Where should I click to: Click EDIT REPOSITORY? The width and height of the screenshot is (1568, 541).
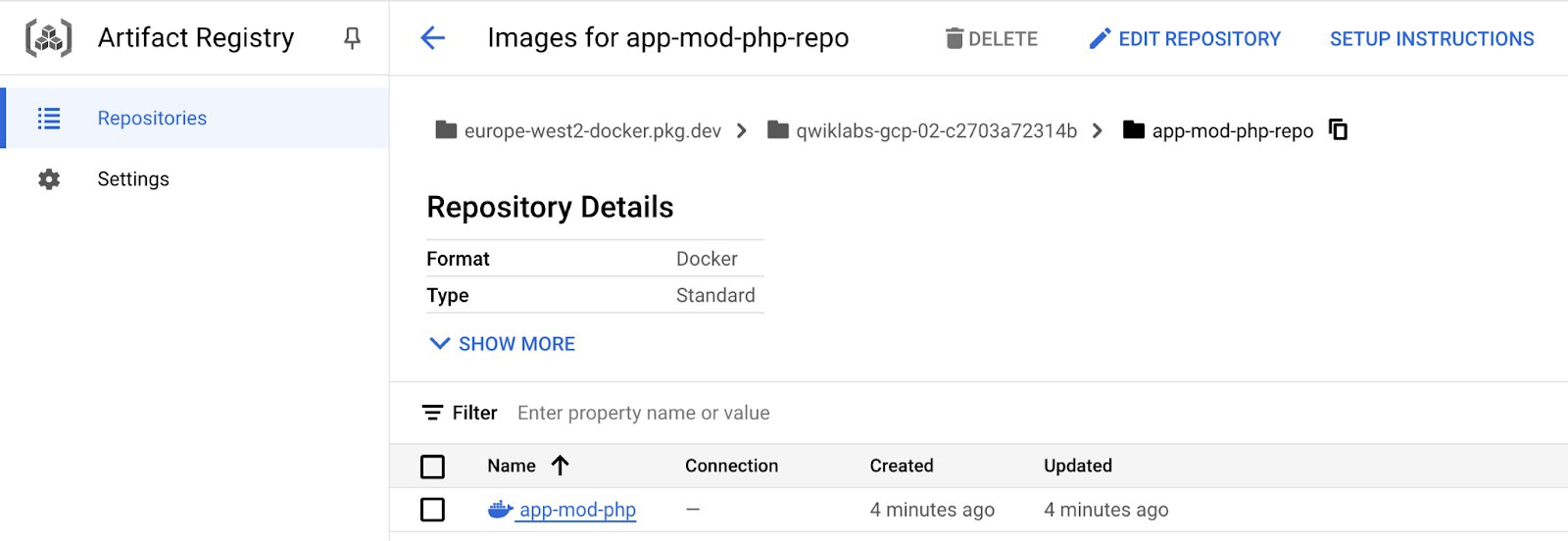pyautogui.click(x=1186, y=39)
